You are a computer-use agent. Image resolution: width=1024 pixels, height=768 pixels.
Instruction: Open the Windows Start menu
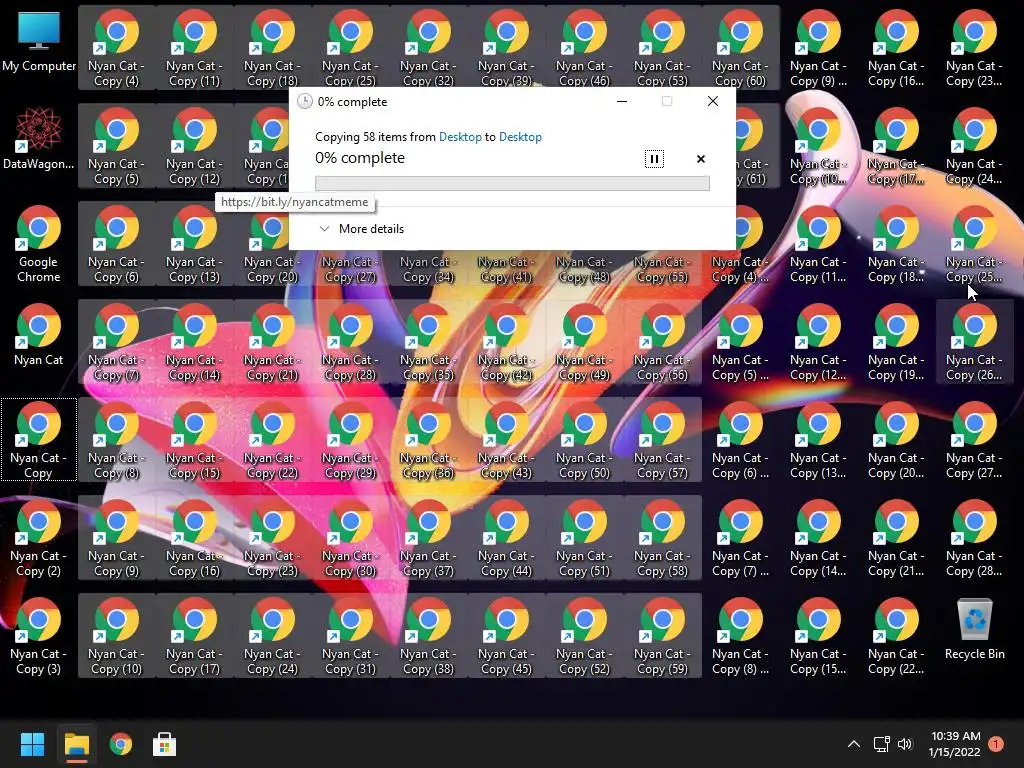click(32, 744)
